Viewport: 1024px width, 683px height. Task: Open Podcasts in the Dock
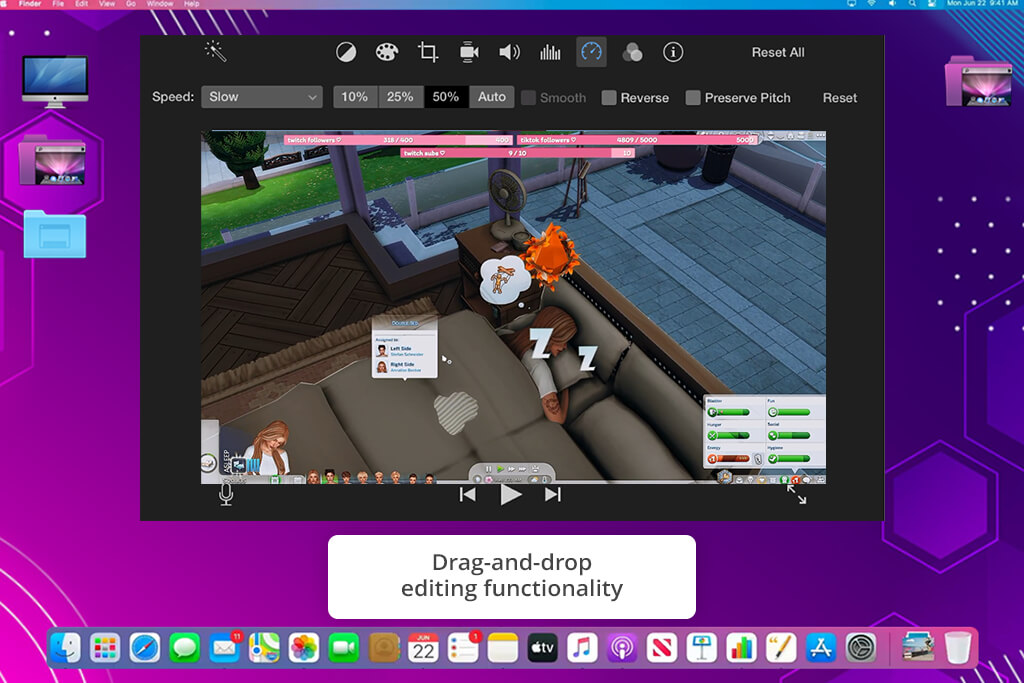[x=622, y=648]
